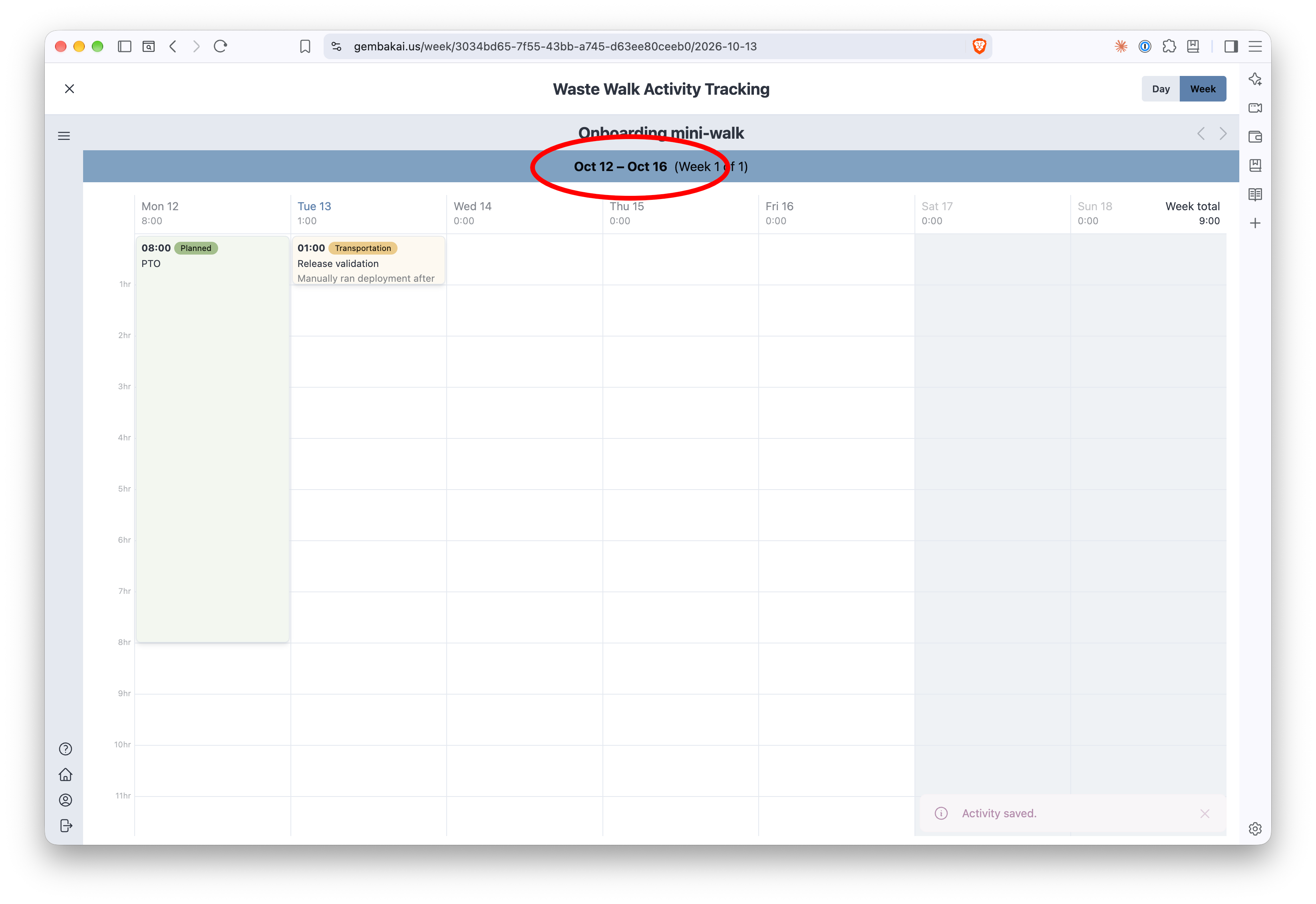Open the reading list sidebar icon
The width and height of the screenshot is (1316, 904).
coord(1255,194)
